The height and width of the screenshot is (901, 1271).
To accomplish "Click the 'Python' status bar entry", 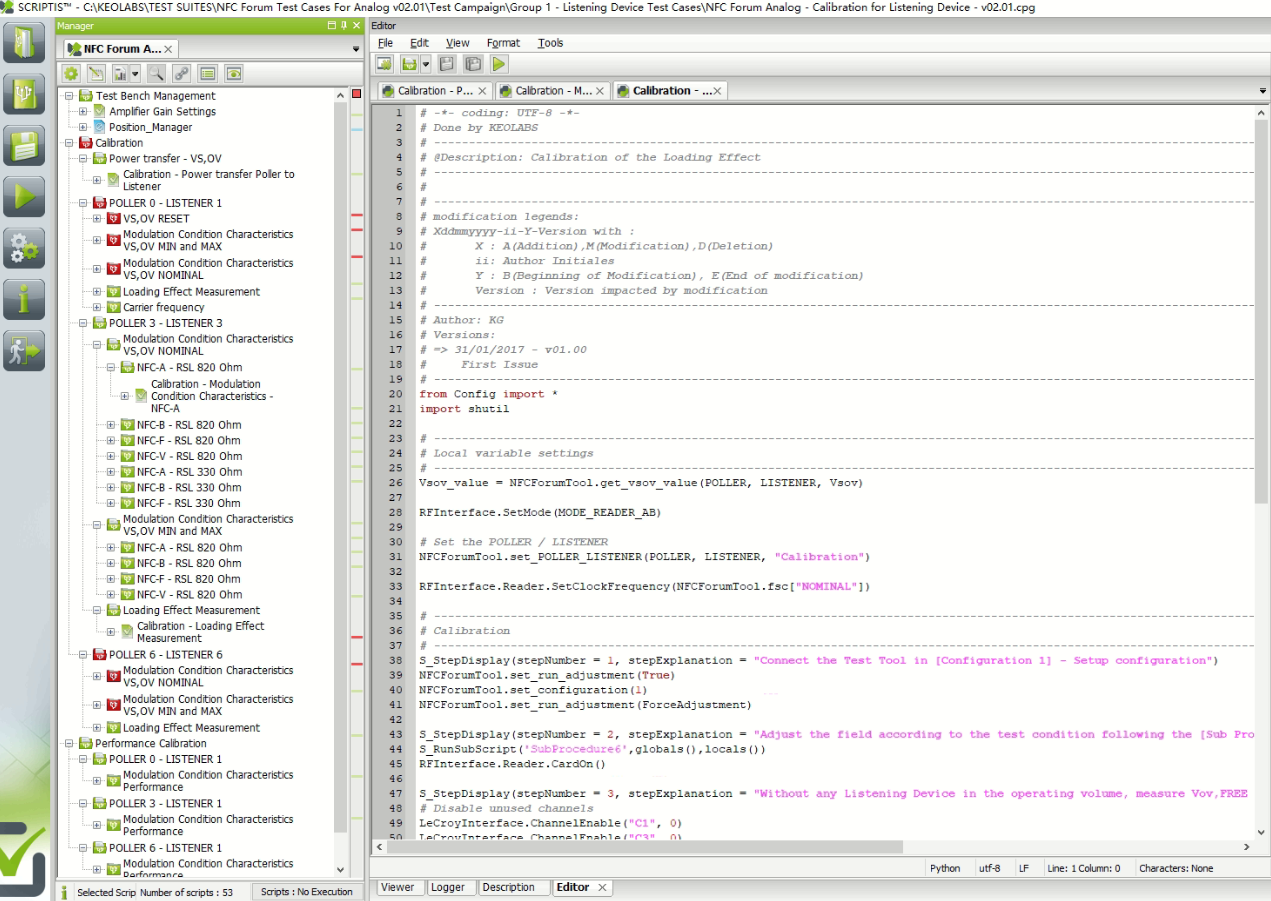I will click(x=945, y=868).
